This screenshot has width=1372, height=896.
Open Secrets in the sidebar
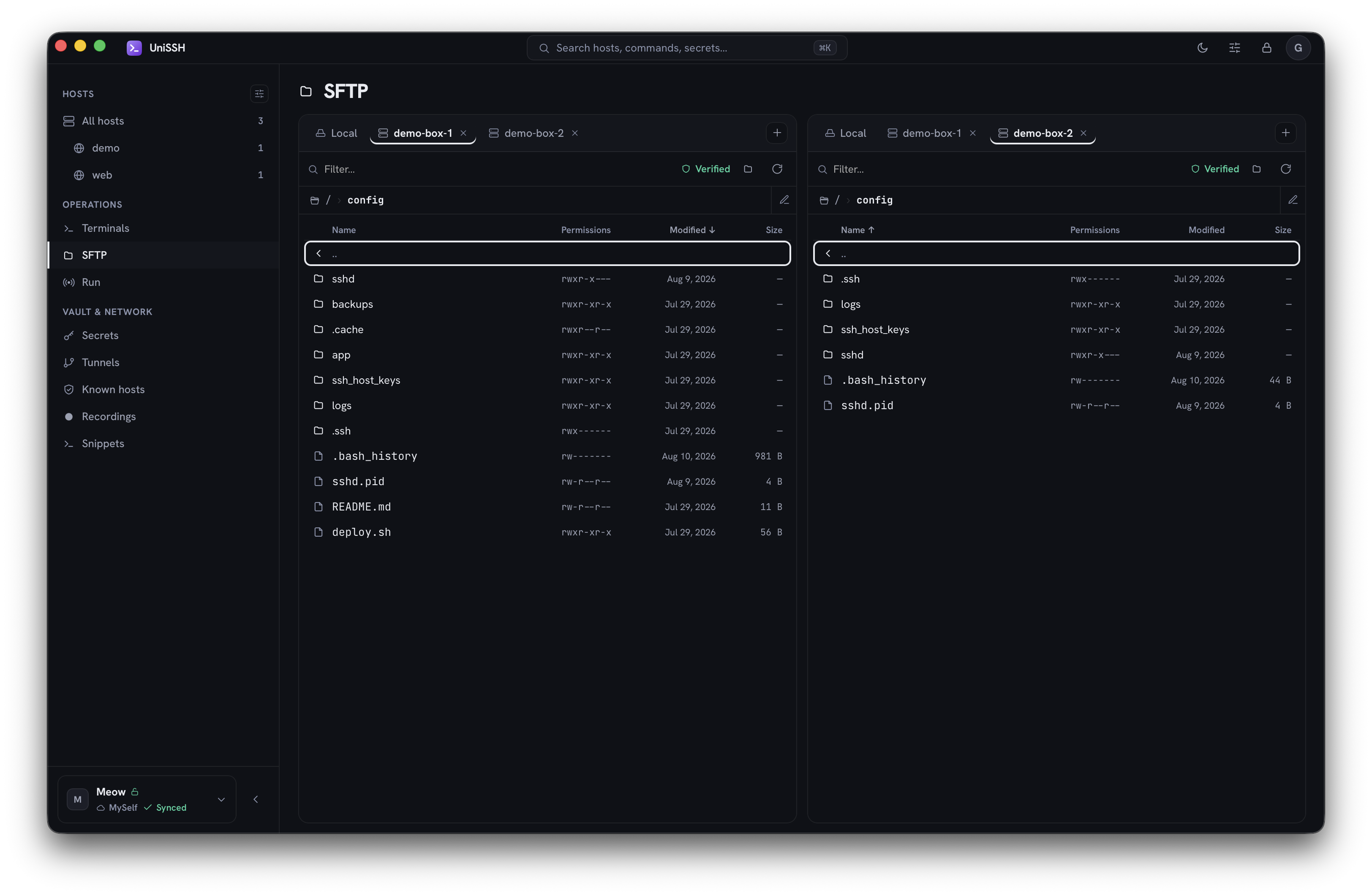(163, 335)
